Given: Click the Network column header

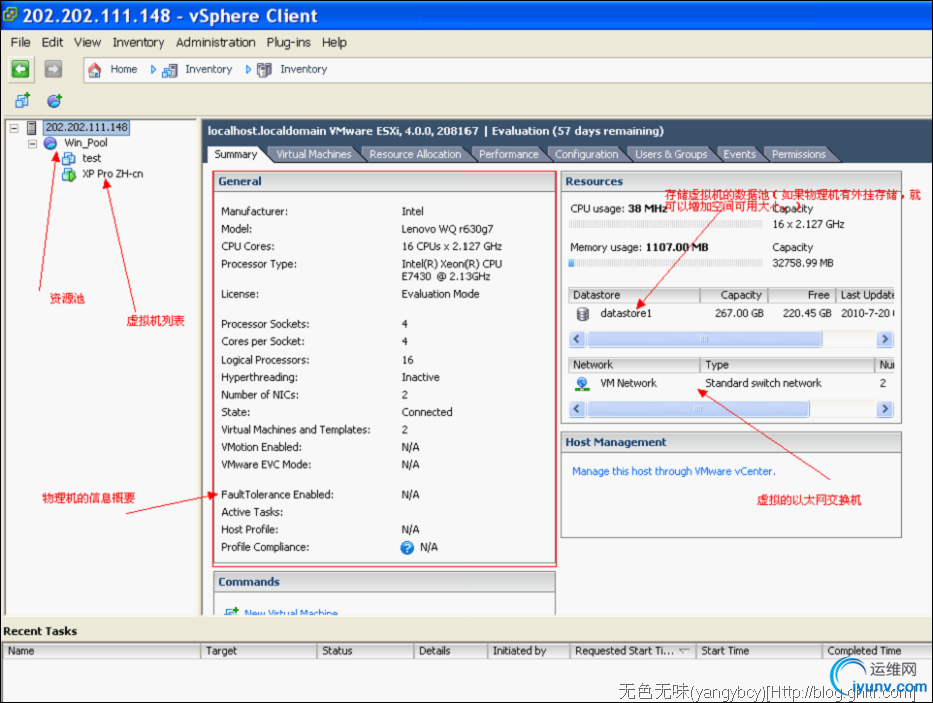Looking at the screenshot, I should (x=634, y=365).
